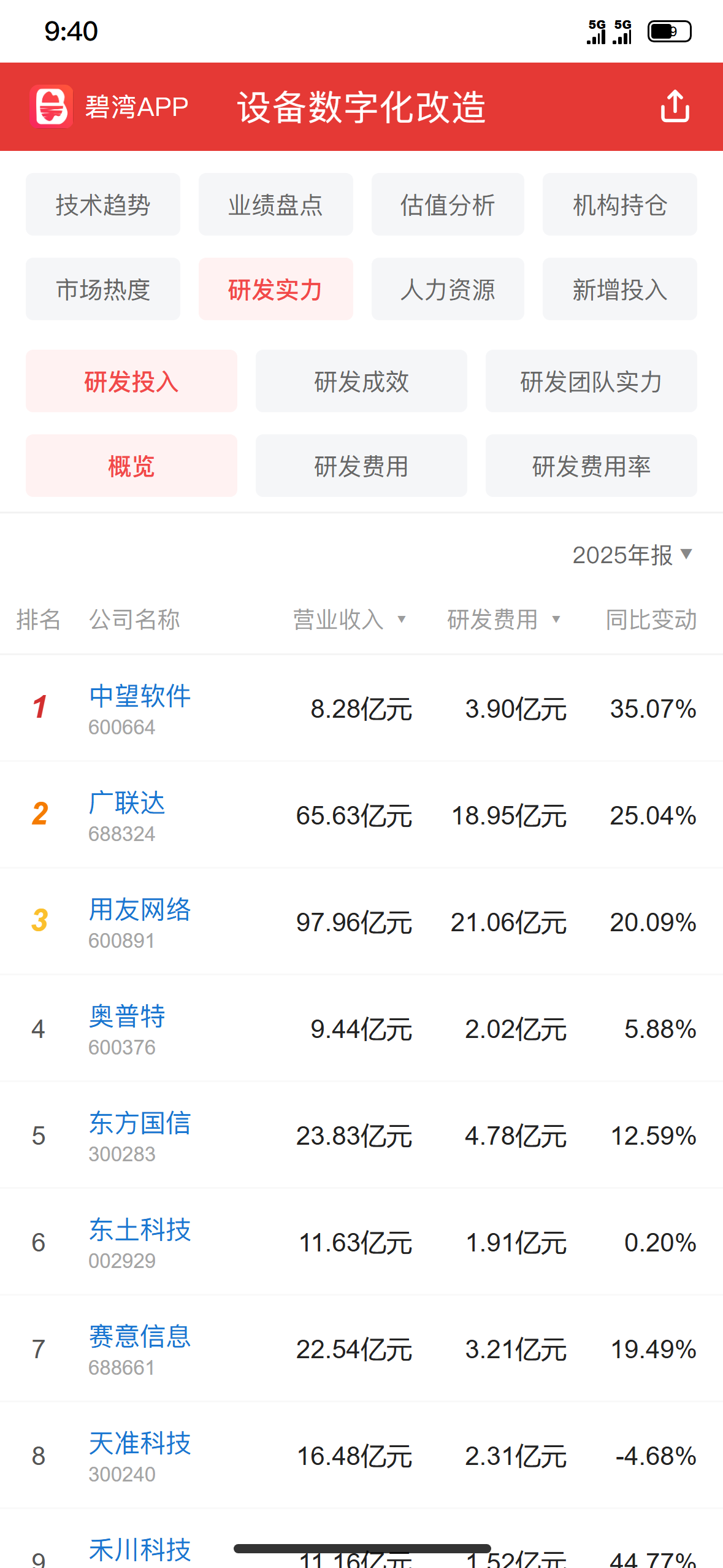Sort by 研发费用 column arrow

click(556, 620)
